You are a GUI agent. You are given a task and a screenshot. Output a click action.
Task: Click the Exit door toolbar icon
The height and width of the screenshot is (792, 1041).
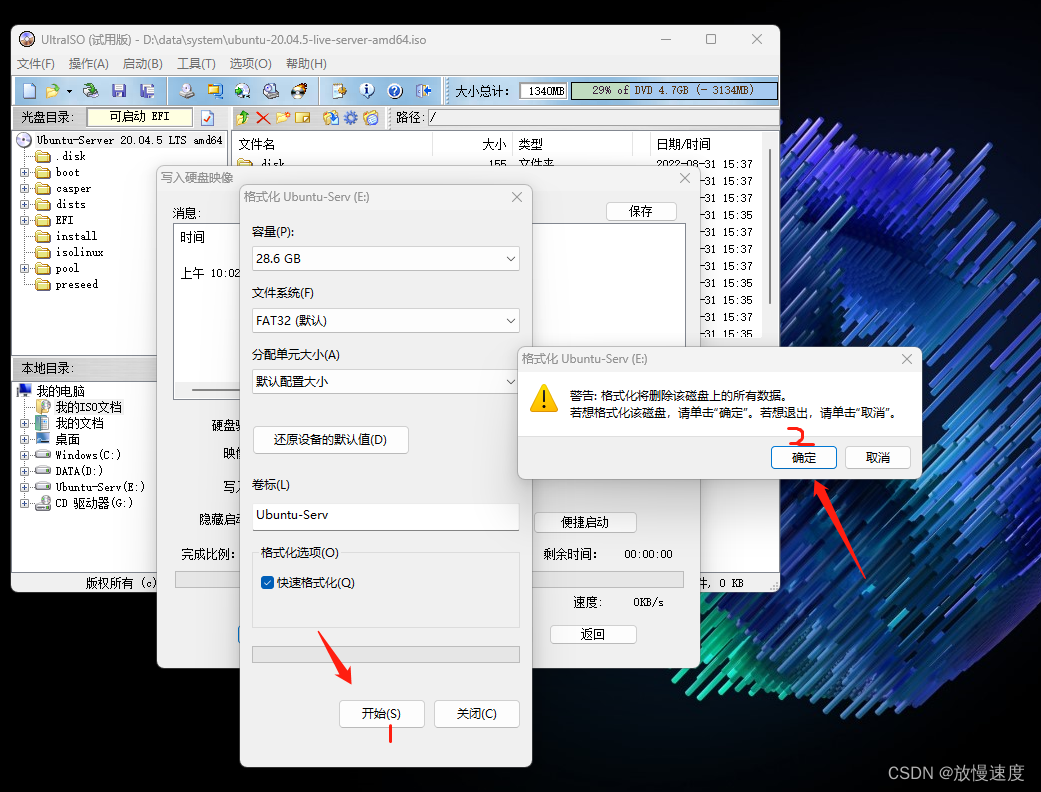424,91
